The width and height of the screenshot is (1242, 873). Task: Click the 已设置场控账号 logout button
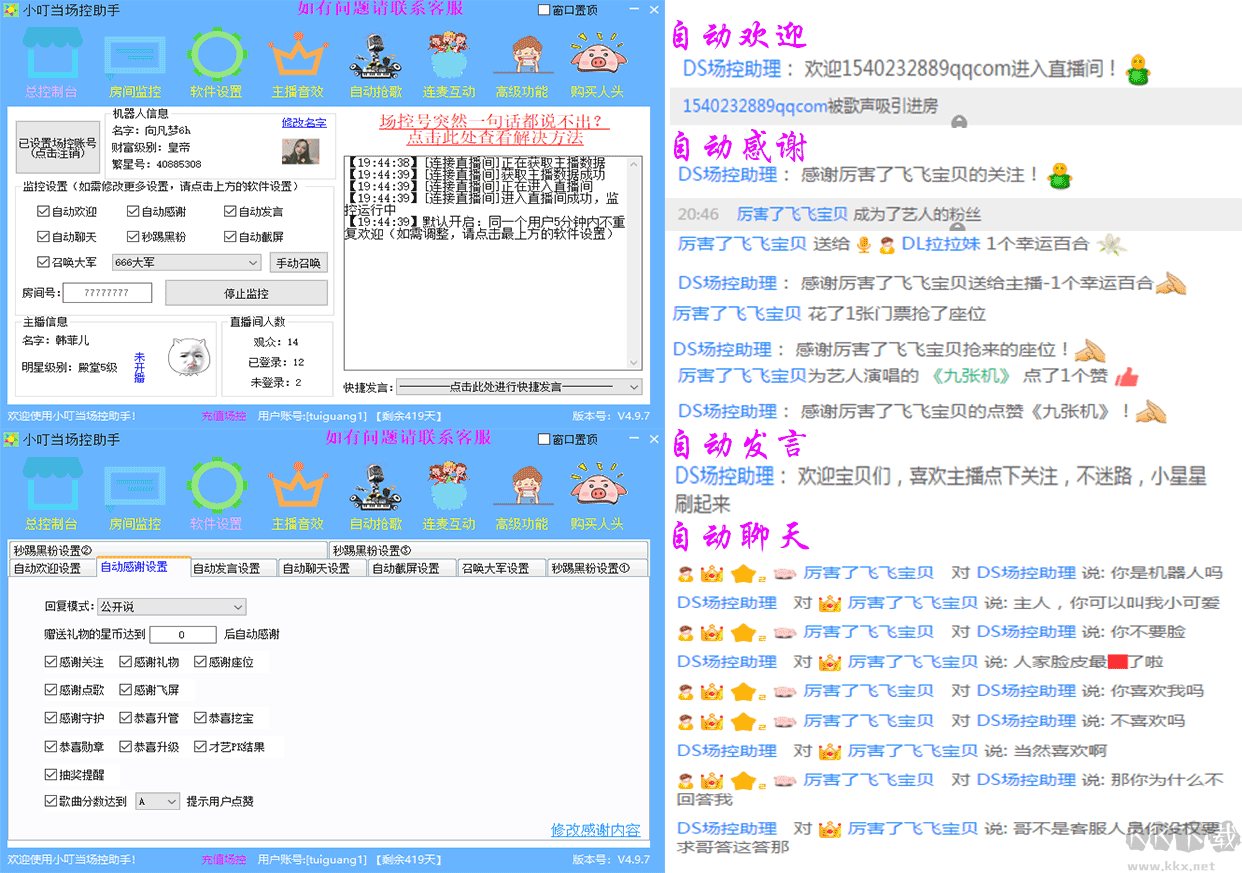58,149
